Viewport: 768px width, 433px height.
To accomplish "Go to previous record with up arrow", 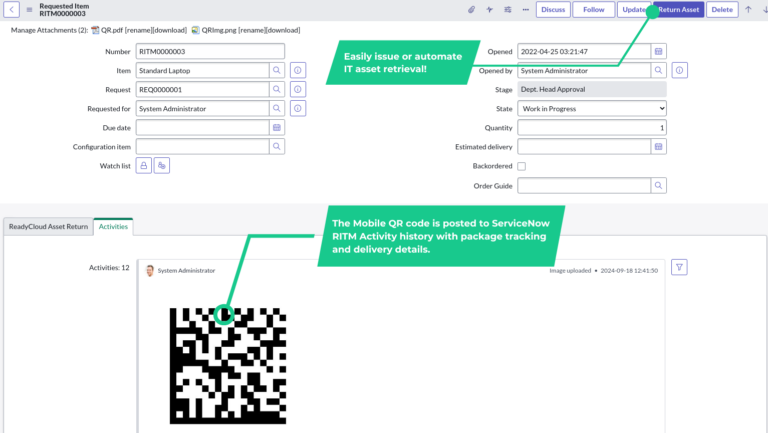I will [748, 9].
